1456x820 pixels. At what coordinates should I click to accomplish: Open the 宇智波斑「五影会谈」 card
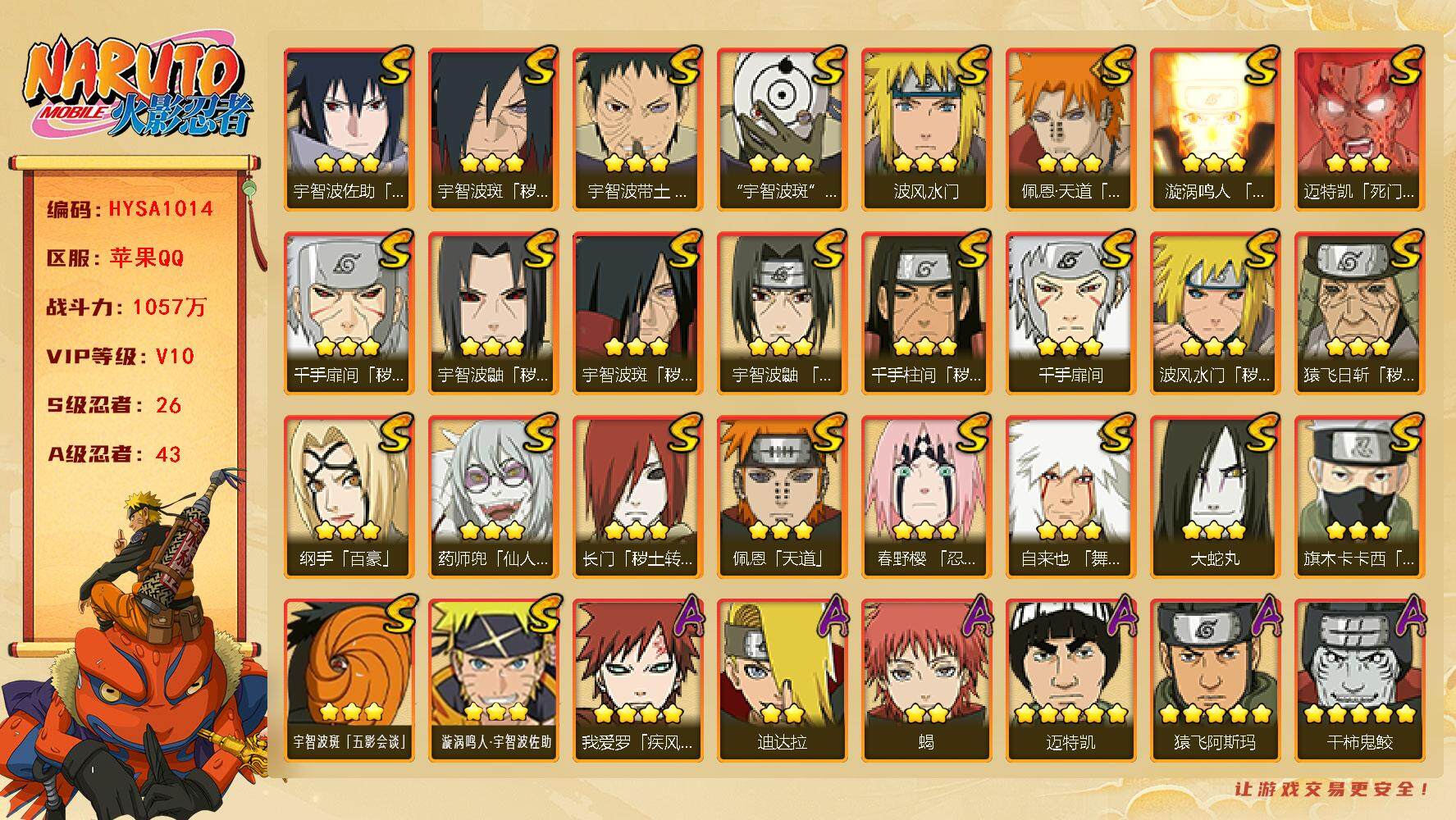(349, 680)
